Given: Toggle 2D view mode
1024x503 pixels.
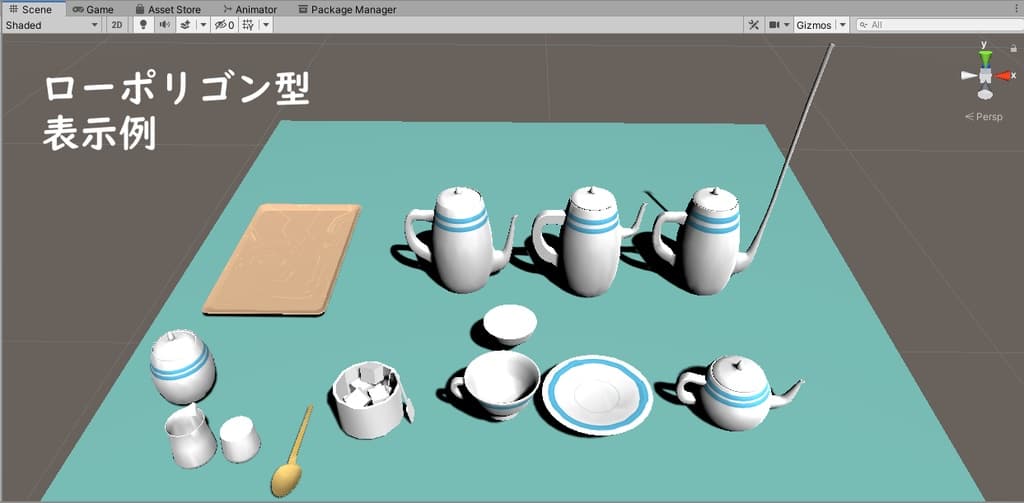Looking at the screenshot, I should [x=117, y=25].
